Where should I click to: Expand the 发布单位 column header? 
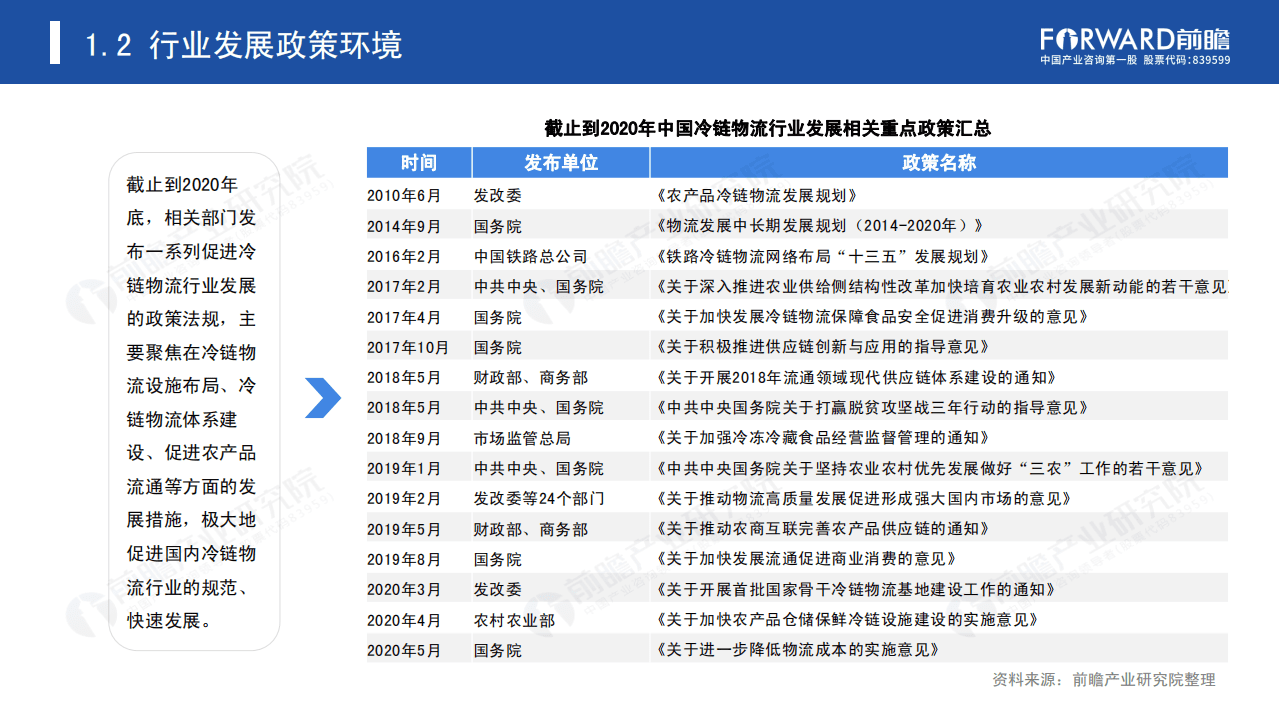(559, 162)
